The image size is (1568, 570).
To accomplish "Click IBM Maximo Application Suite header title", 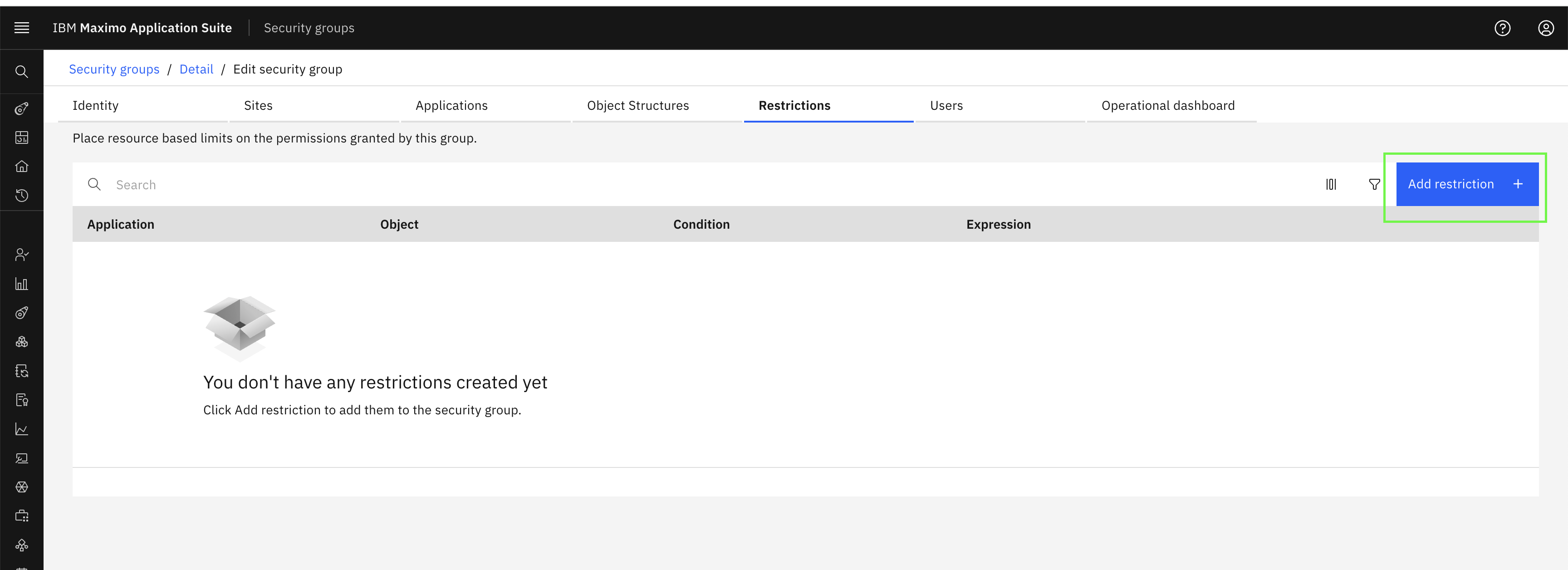I will [142, 28].
